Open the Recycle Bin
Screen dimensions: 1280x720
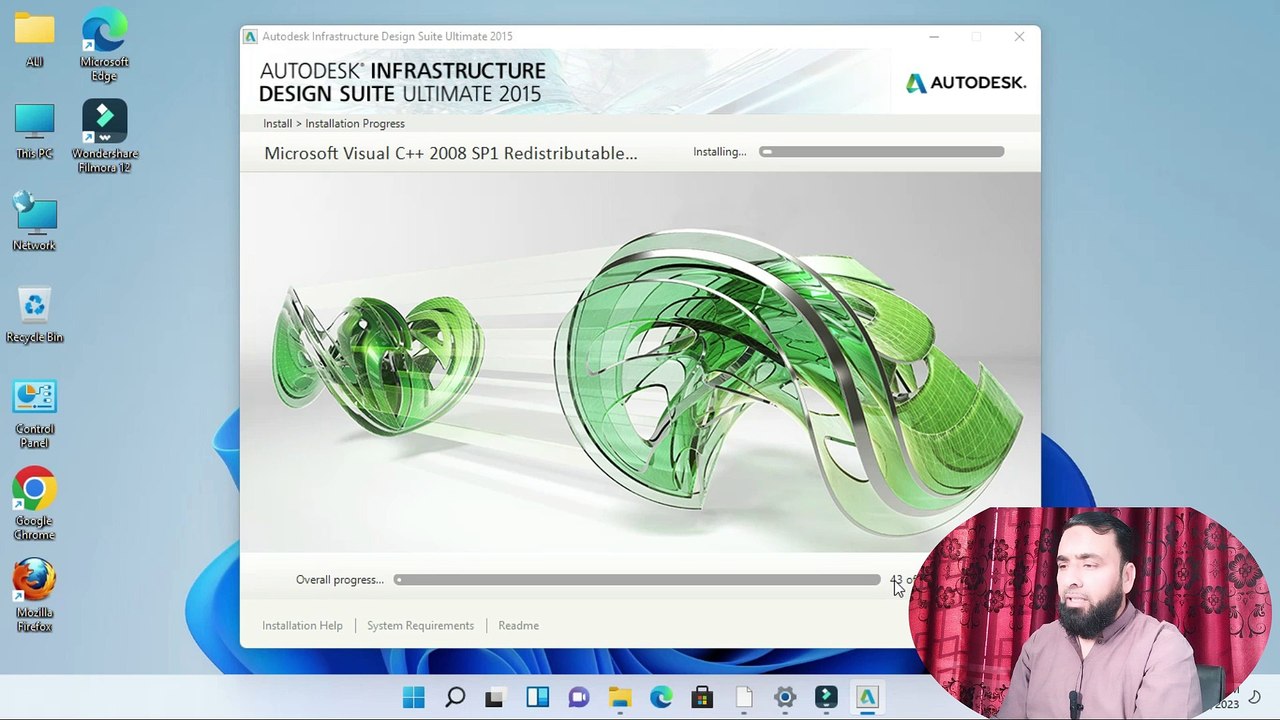[34, 314]
